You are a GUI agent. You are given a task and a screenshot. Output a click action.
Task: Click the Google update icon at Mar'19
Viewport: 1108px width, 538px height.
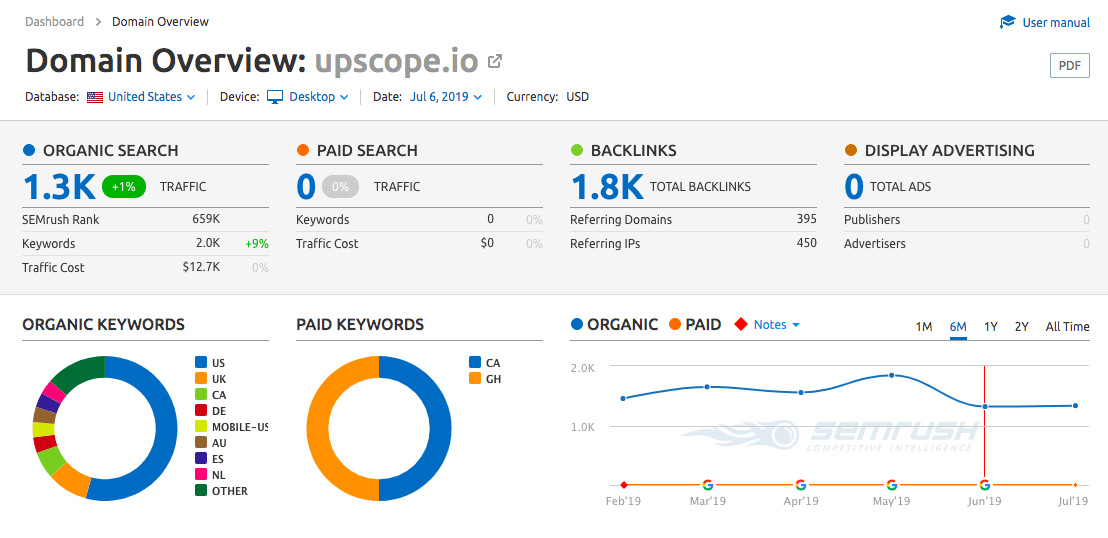707,485
